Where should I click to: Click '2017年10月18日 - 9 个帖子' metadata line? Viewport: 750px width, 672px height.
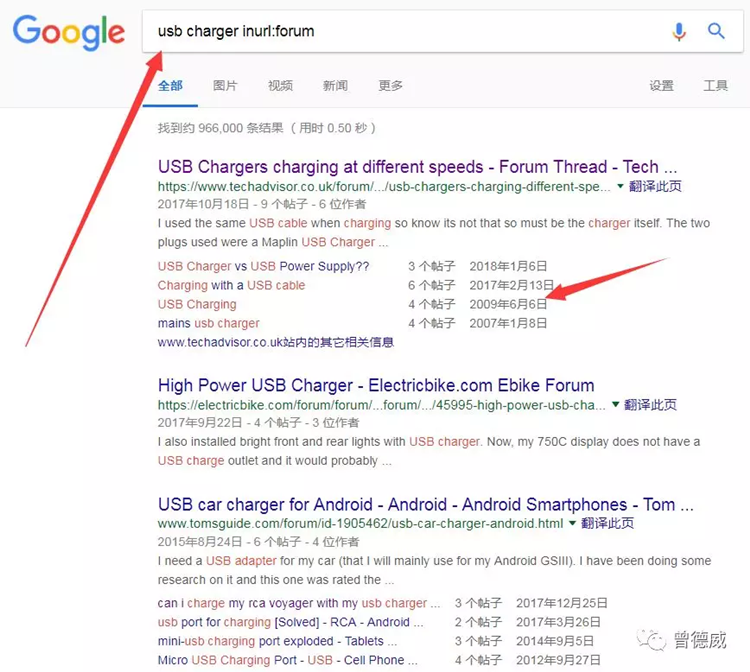pyautogui.click(x=262, y=204)
